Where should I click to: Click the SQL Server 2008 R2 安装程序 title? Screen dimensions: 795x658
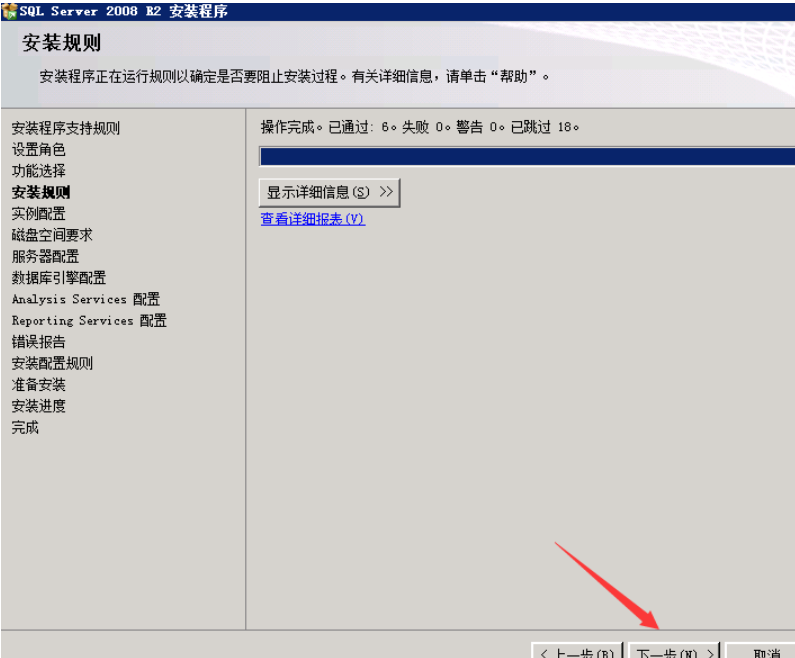click(124, 11)
